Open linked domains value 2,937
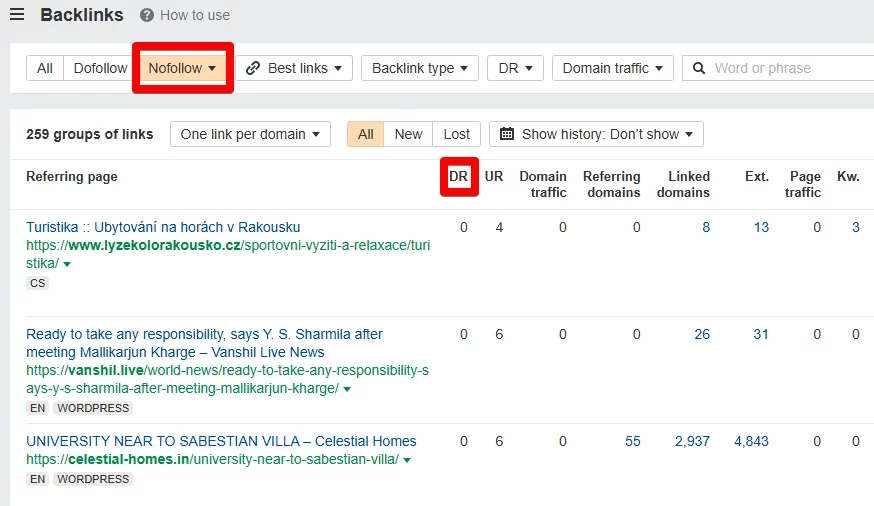Screen dimensions: 874x506 (x=692, y=441)
